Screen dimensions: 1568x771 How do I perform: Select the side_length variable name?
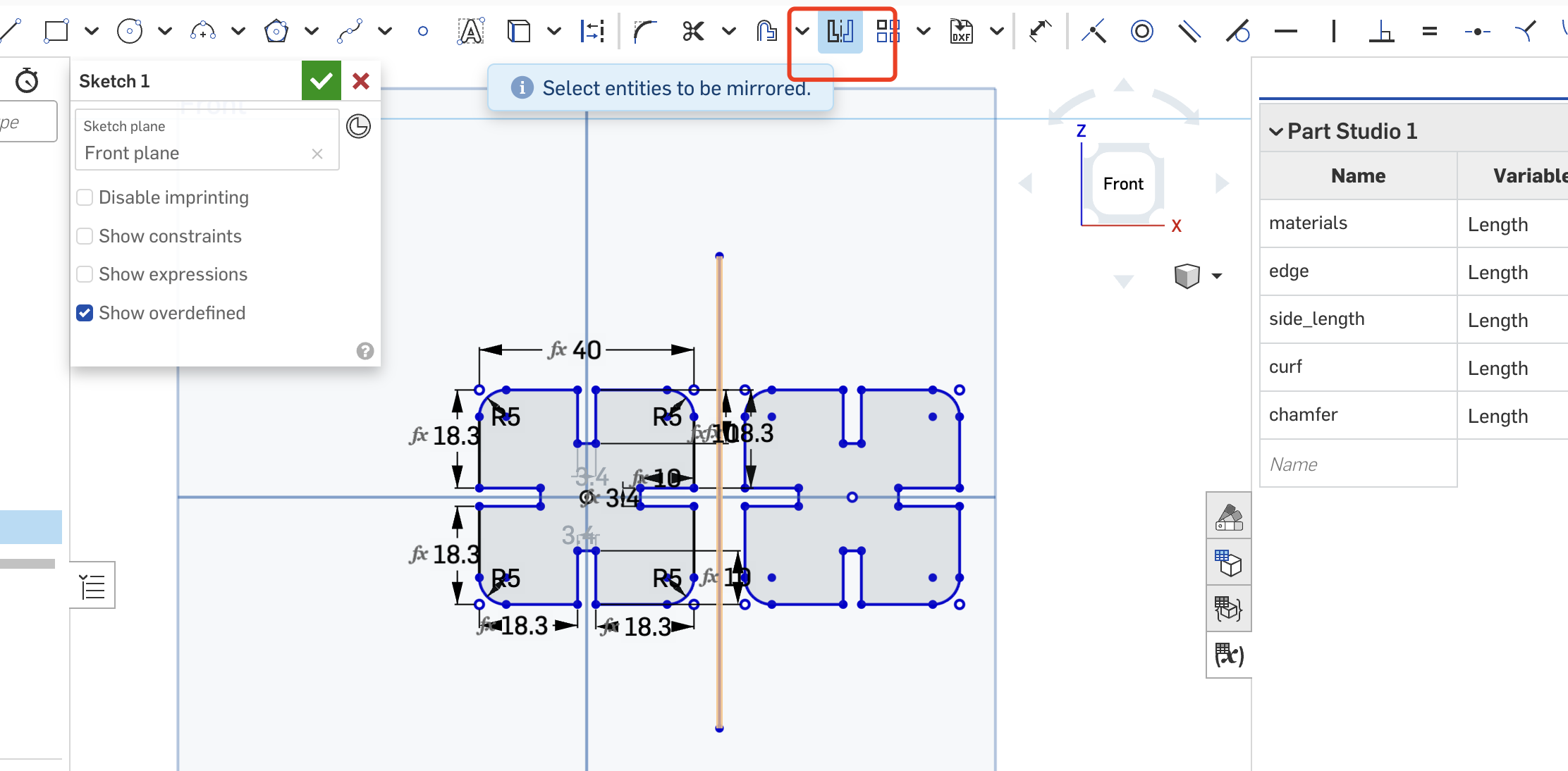pos(1316,319)
